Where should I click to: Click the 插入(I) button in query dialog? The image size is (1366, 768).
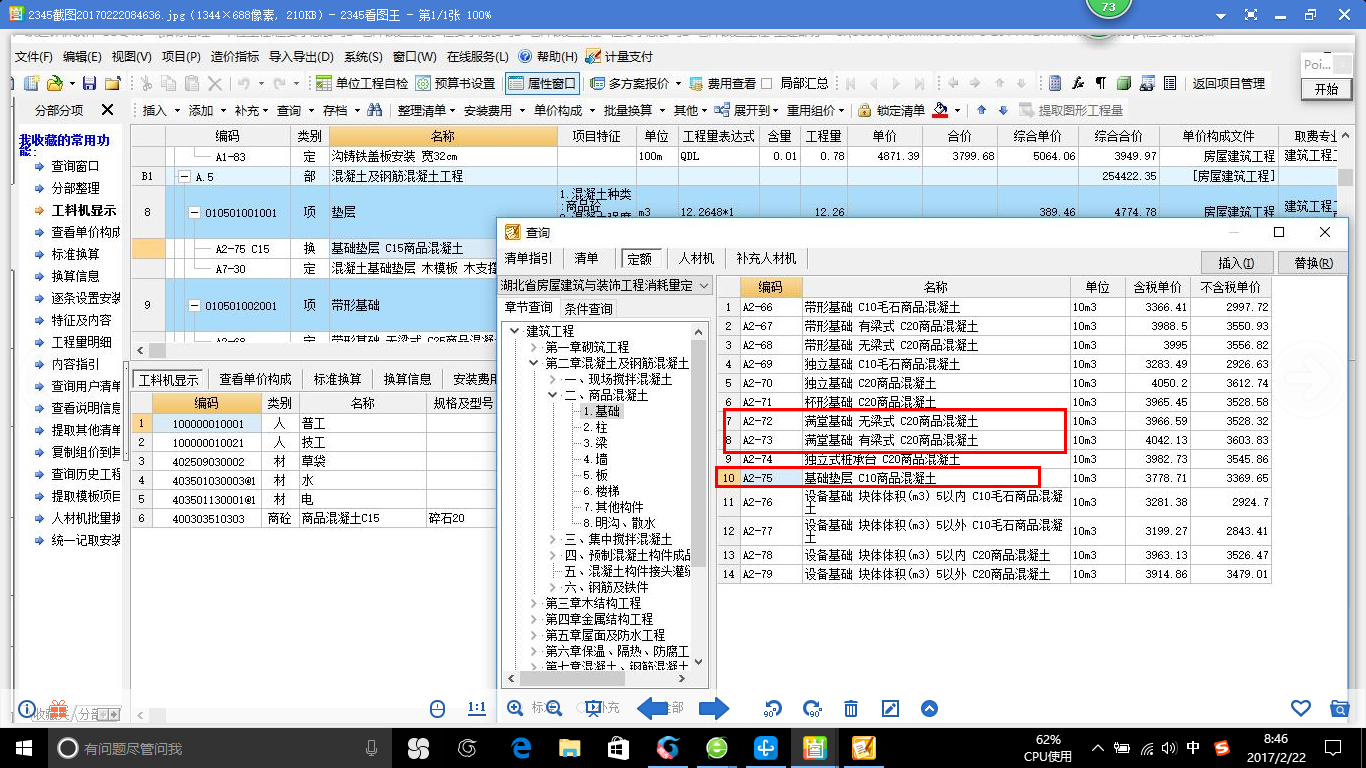[x=1236, y=263]
